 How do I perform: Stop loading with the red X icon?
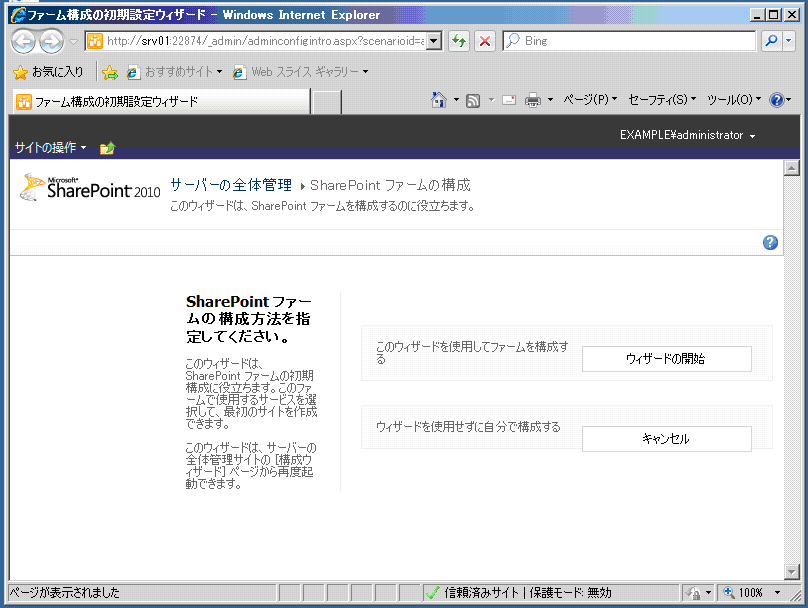pos(485,41)
